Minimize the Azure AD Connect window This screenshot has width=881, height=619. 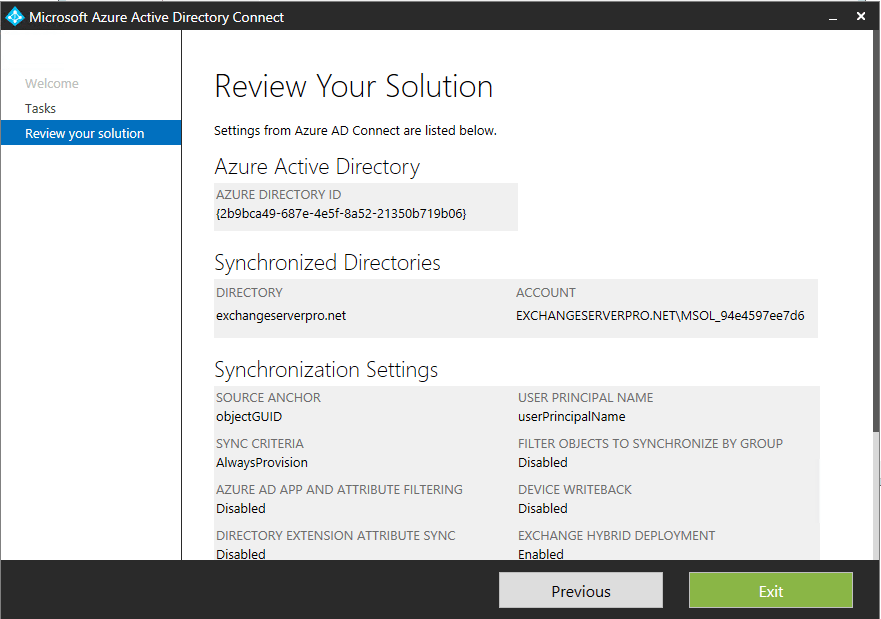tap(832, 16)
